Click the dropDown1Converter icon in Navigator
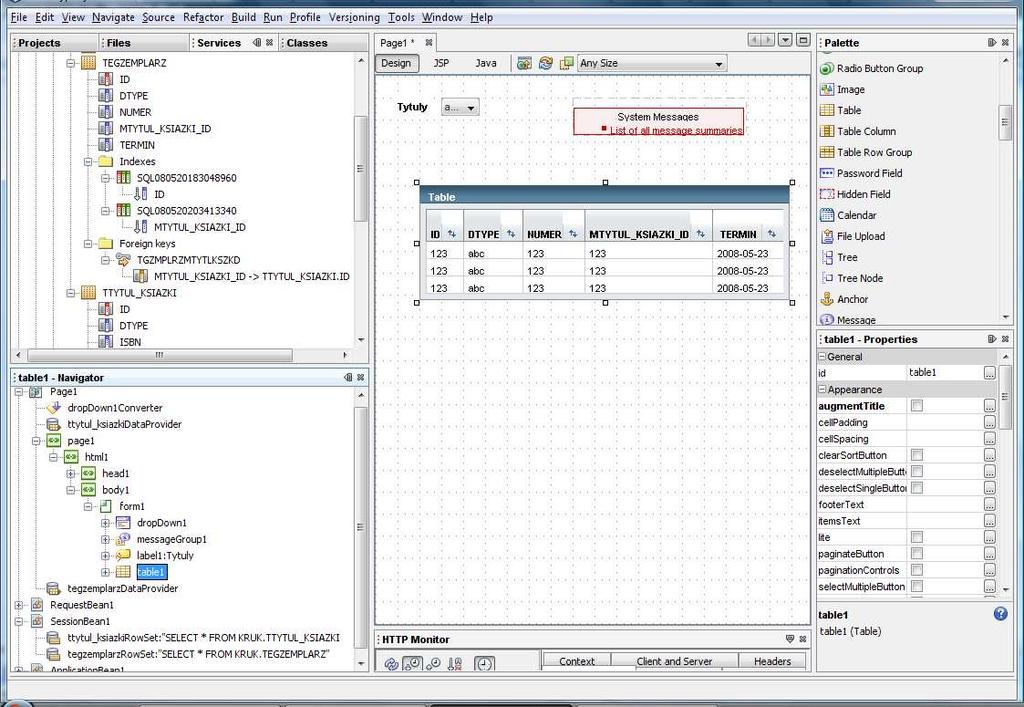Viewport: 1024px width, 707px height. (x=54, y=407)
